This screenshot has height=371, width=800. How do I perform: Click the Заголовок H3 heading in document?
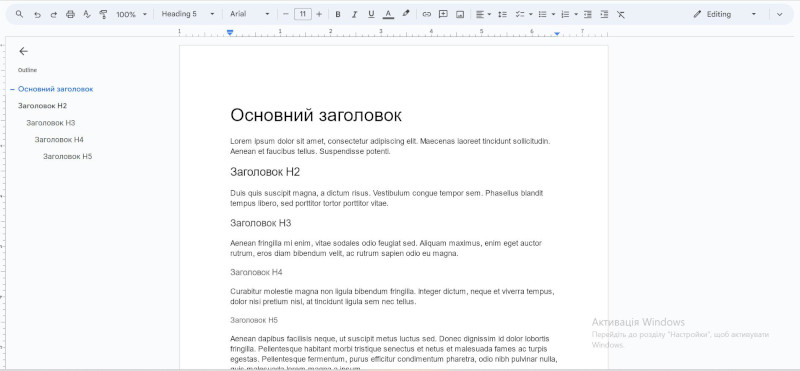261,223
